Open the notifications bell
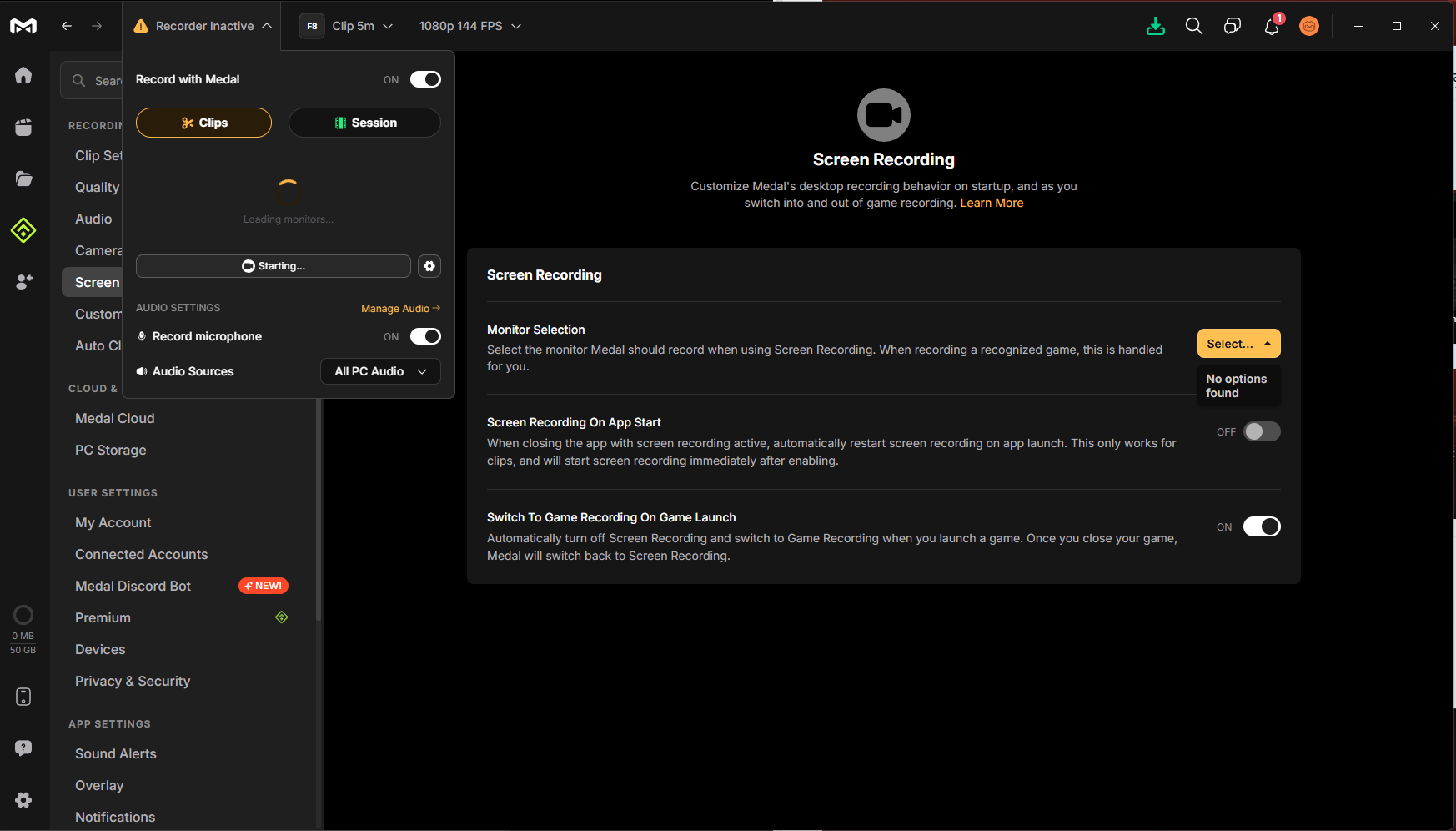The height and width of the screenshot is (831, 1456). click(1272, 26)
